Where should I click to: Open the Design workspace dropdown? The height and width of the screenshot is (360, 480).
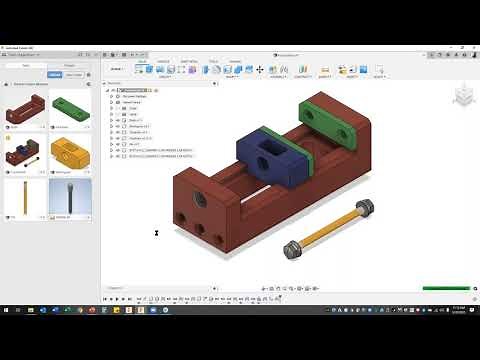(117, 69)
